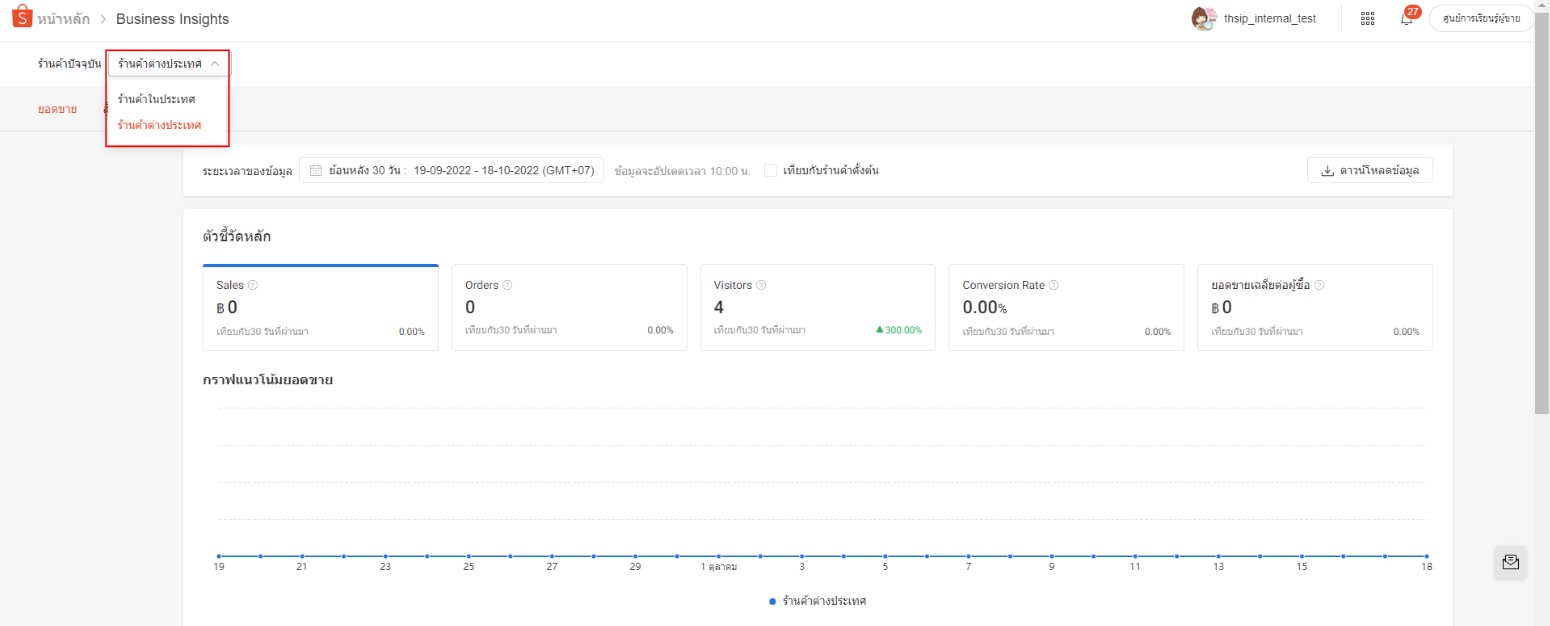Viewport: 1550px width, 626px height.
Task: Click the thsip_internal_test profile avatar
Action: click(x=1204, y=19)
